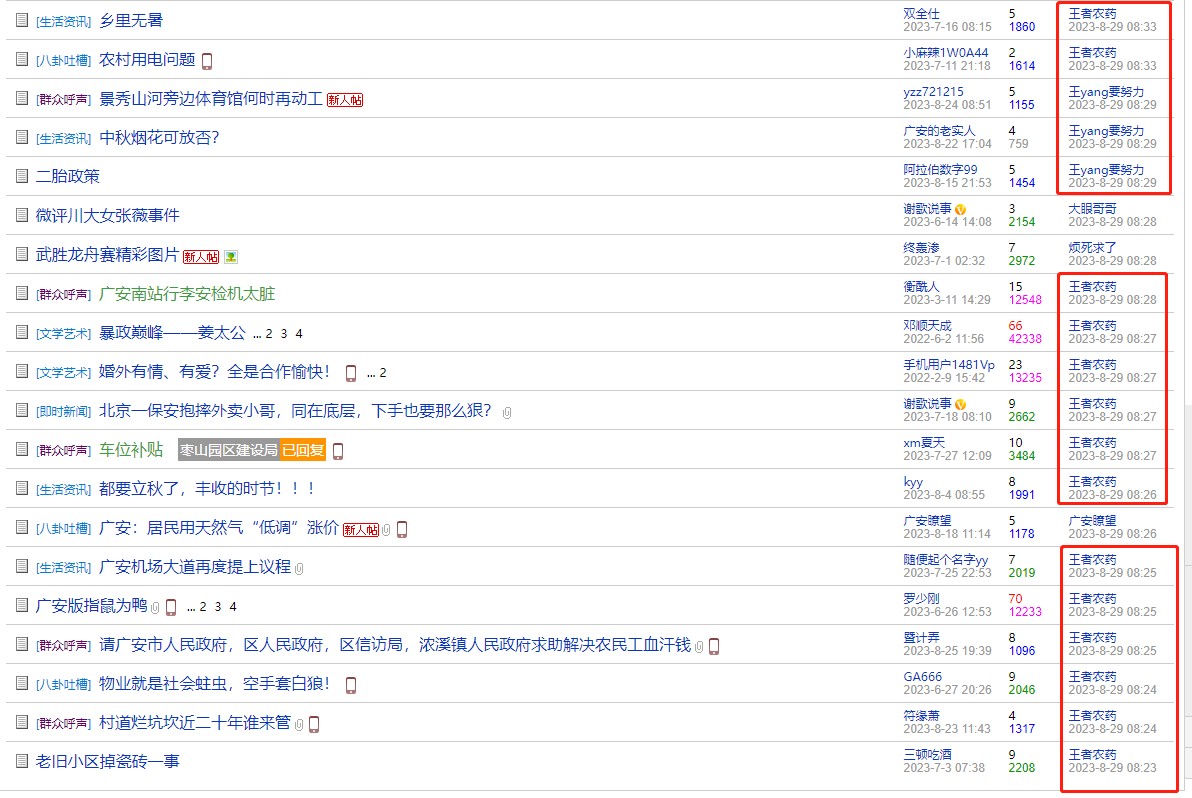Viewport: 1192px width, 798px height.
Task: Click the thread icon beside 二胎政策
Action: coord(22,176)
